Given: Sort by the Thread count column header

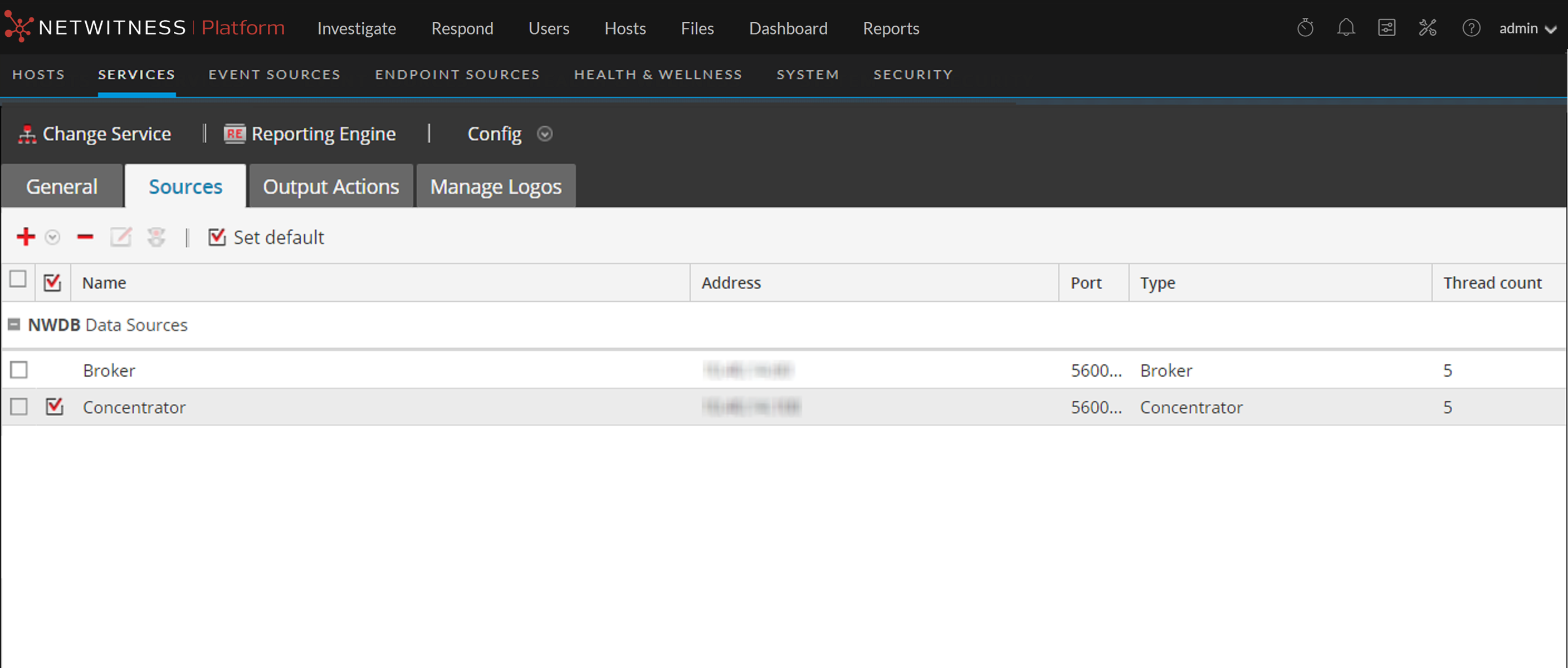Looking at the screenshot, I should (x=1492, y=282).
